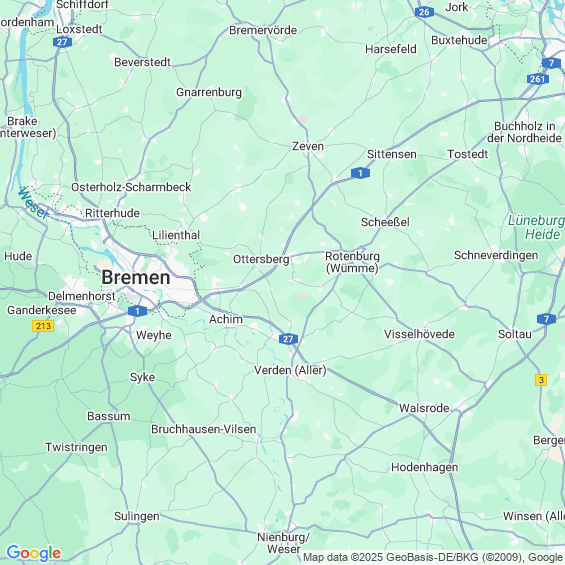Click the A7 shield near Soltau
The image size is (565, 565).
coord(547,319)
